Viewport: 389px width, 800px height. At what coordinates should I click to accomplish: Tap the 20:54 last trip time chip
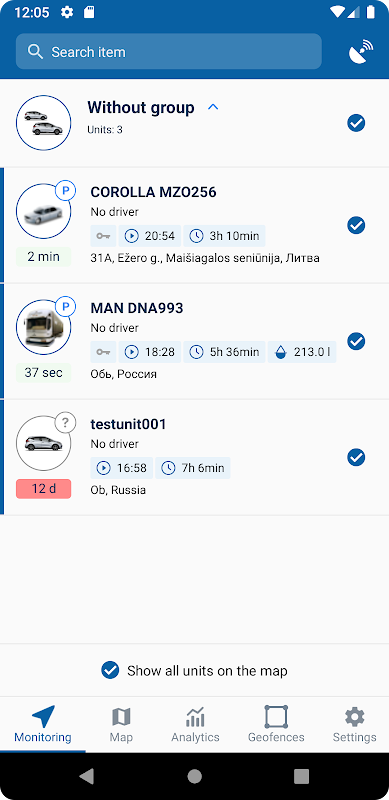(x=150, y=236)
